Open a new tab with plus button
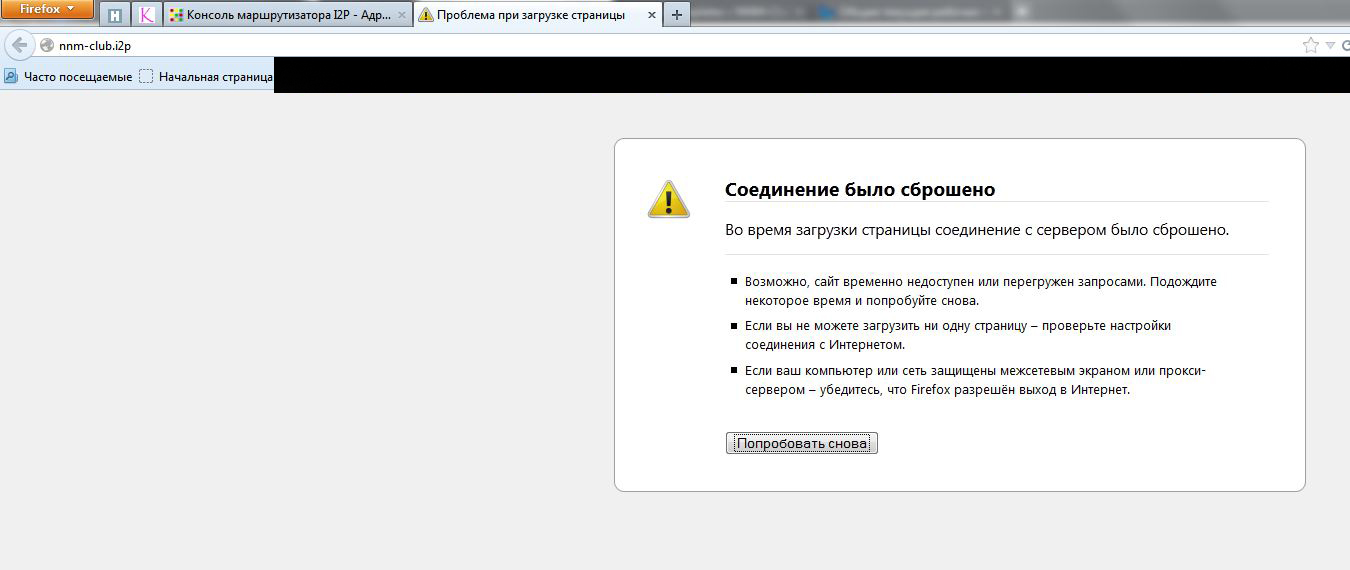Viewport: 1350px width, 570px height. tap(677, 15)
